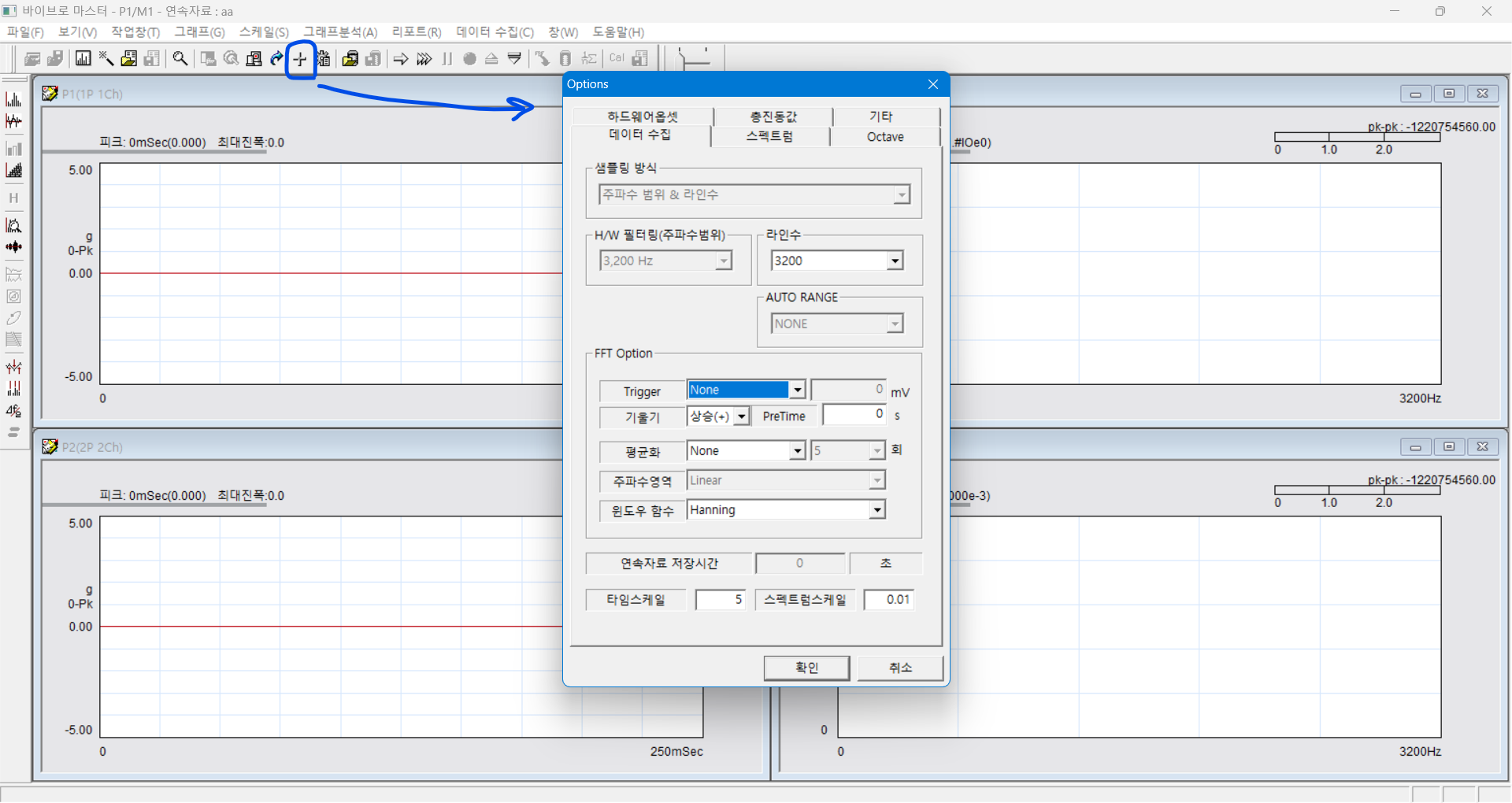The width and height of the screenshot is (1512, 803).
Task: Click the magnifying glass zoom icon
Action: 180,59
